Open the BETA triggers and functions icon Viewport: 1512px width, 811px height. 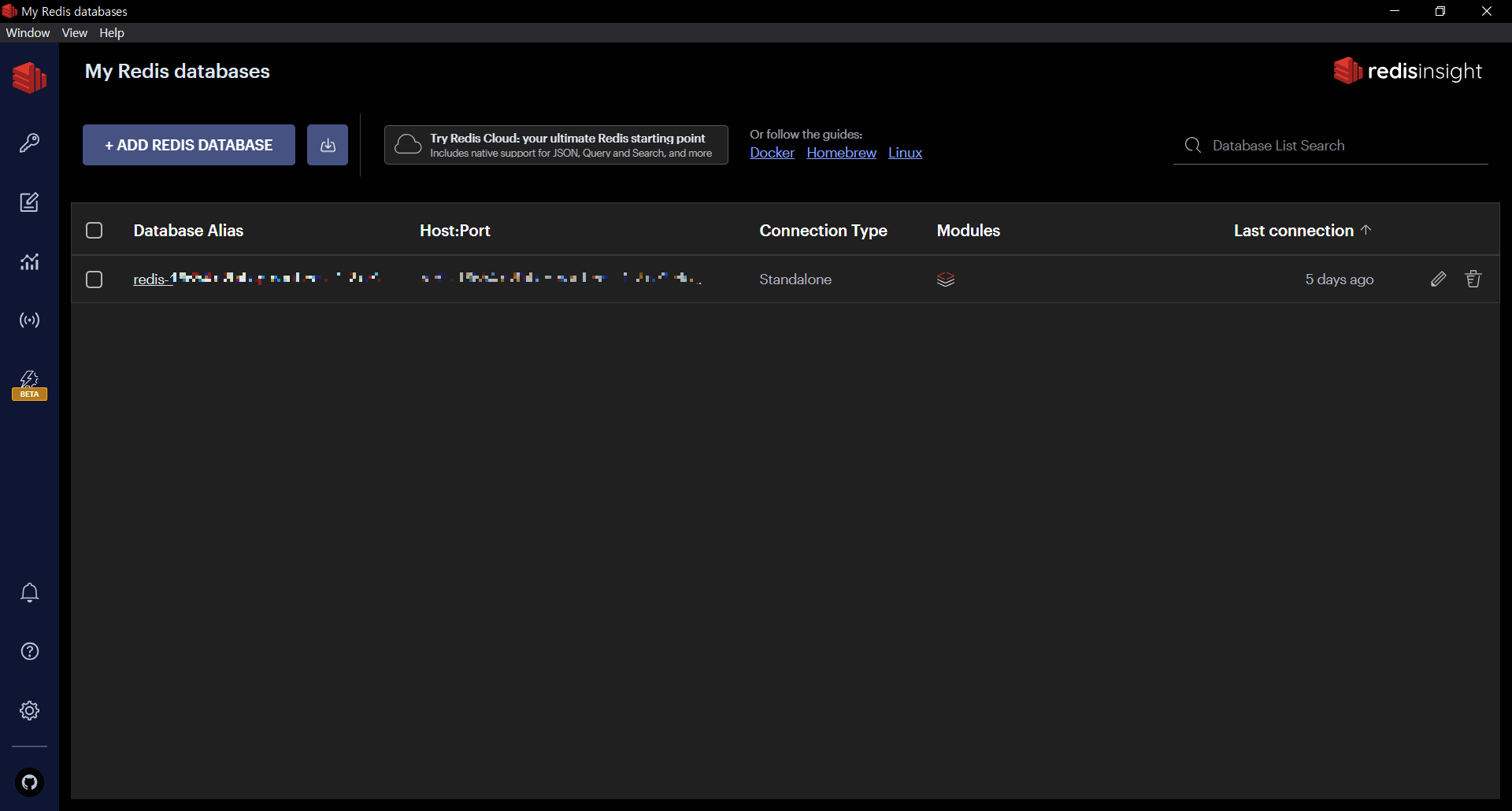pyautogui.click(x=29, y=385)
